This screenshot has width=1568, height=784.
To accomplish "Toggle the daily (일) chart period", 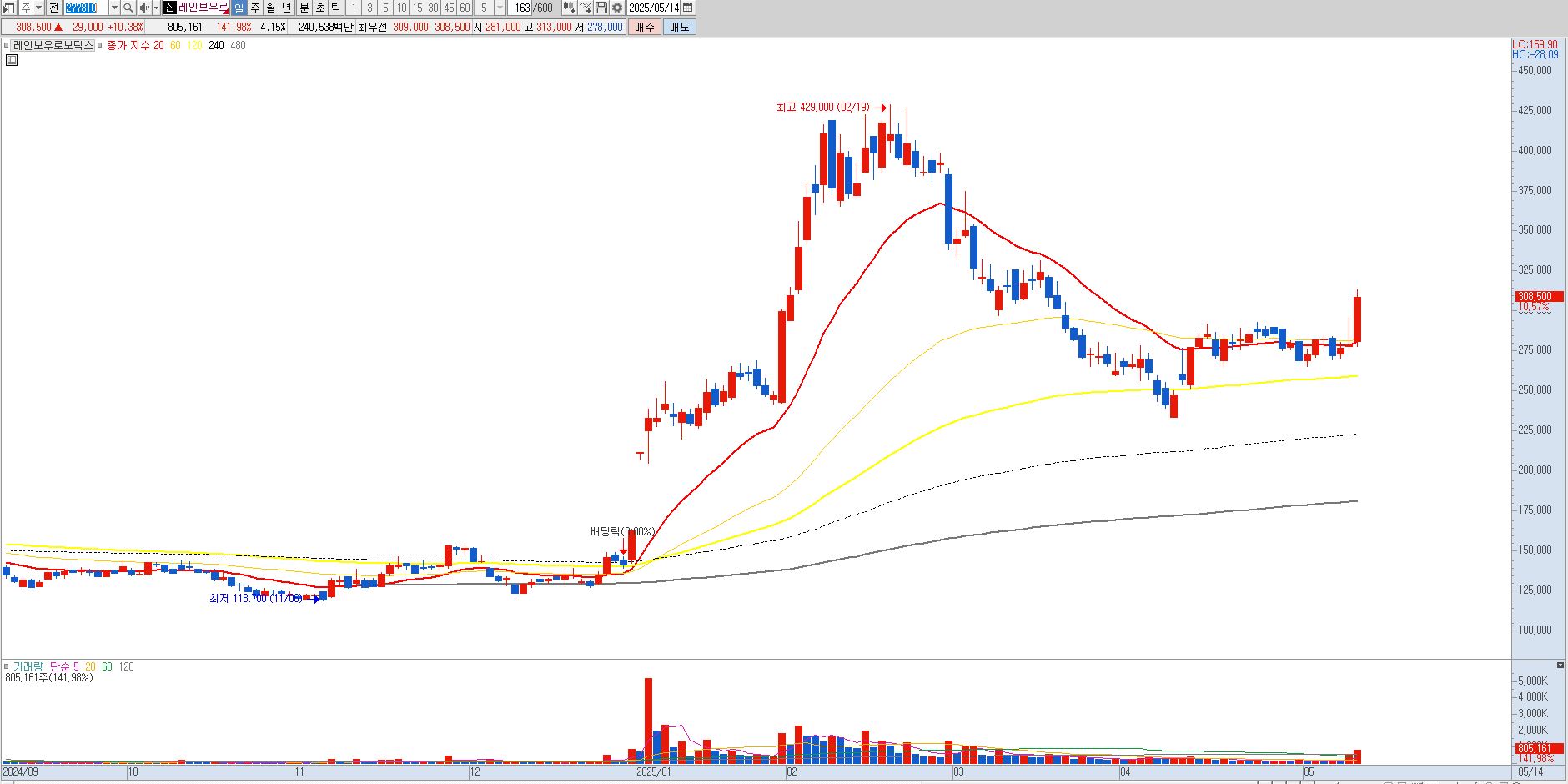I will tap(239, 8).
